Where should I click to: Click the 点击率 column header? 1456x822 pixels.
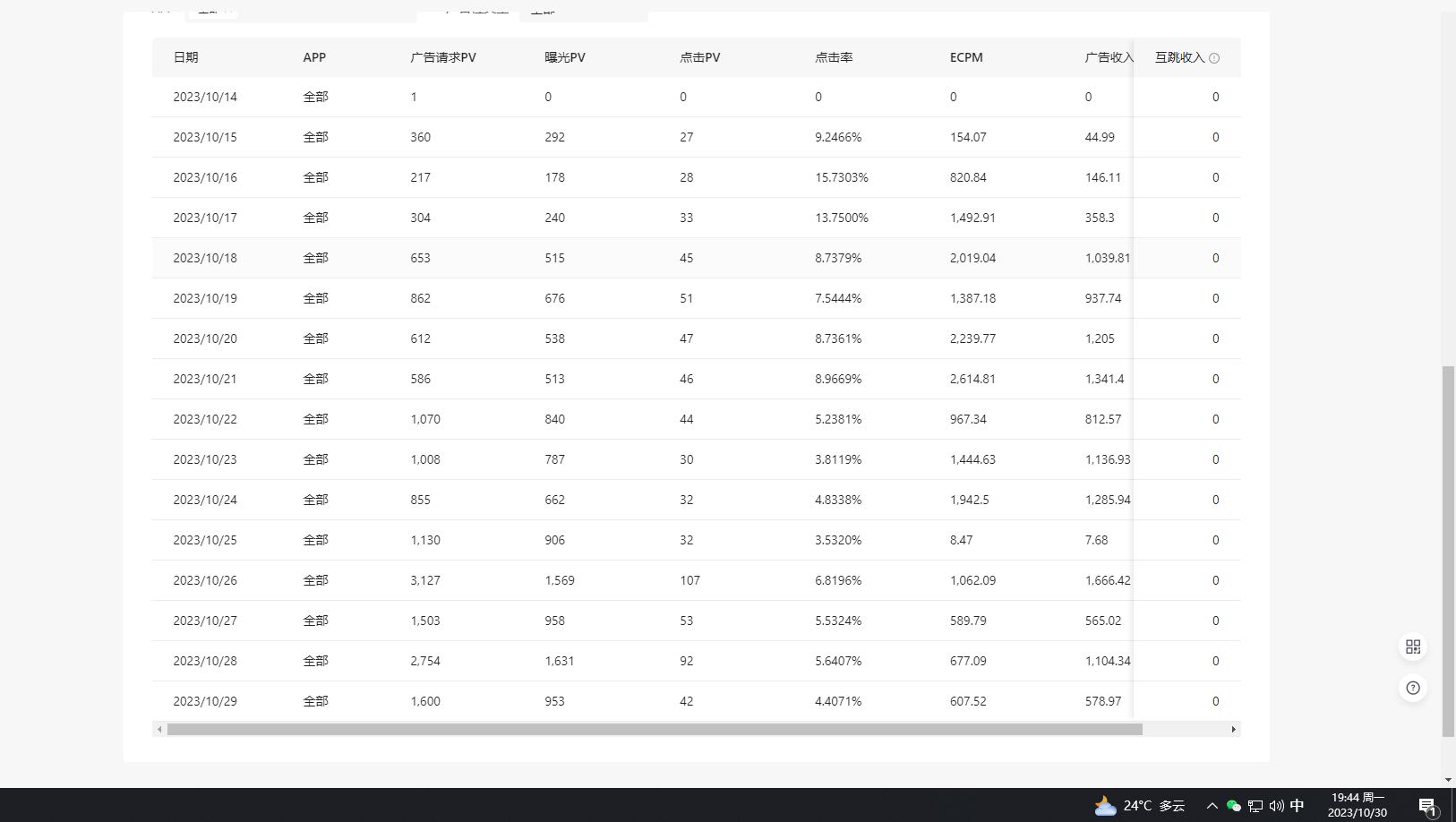834,57
